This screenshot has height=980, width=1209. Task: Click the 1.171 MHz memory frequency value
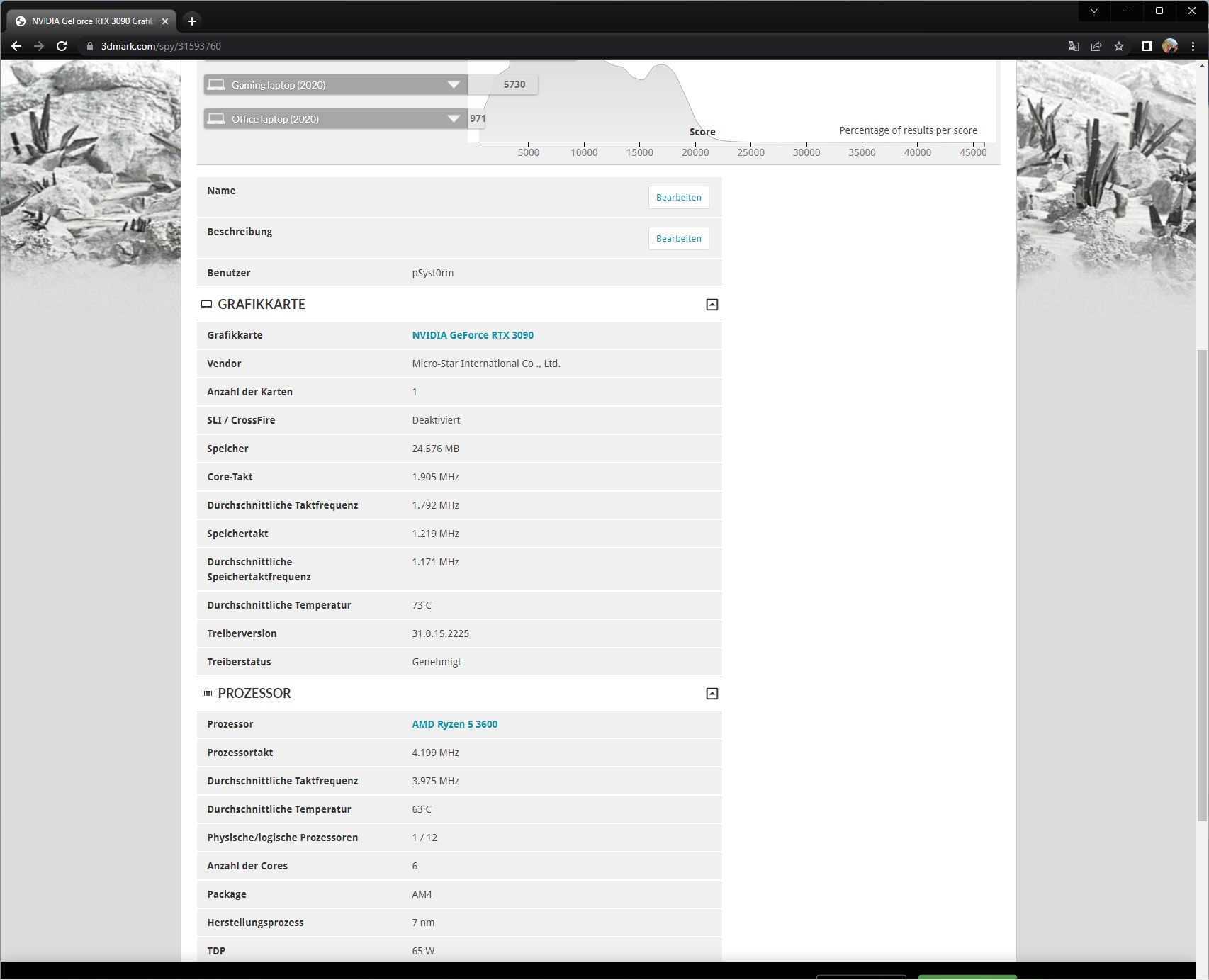(435, 562)
